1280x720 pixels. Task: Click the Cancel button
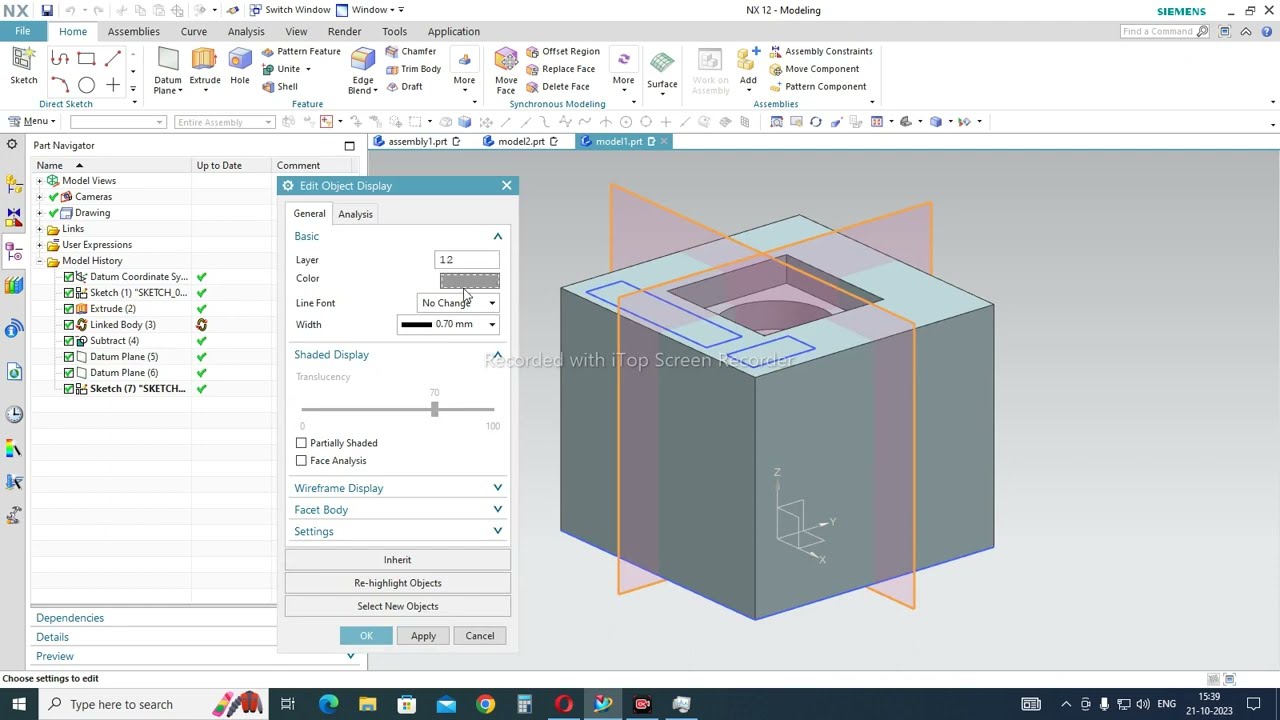click(479, 636)
